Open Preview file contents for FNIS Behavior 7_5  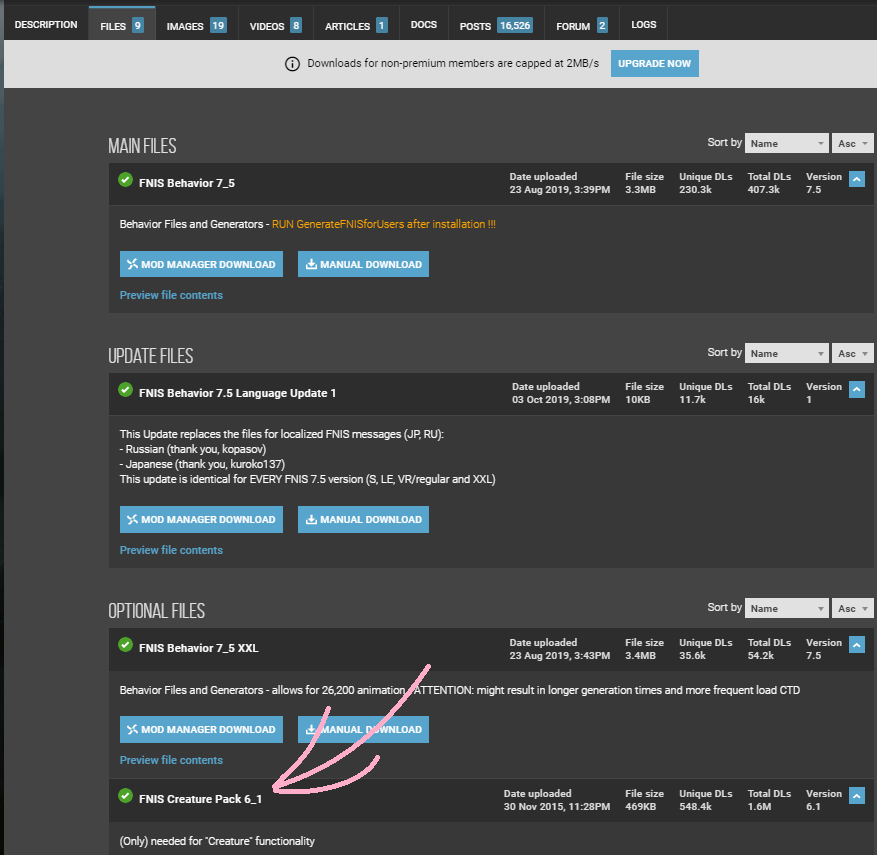pyautogui.click(x=171, y=295)
